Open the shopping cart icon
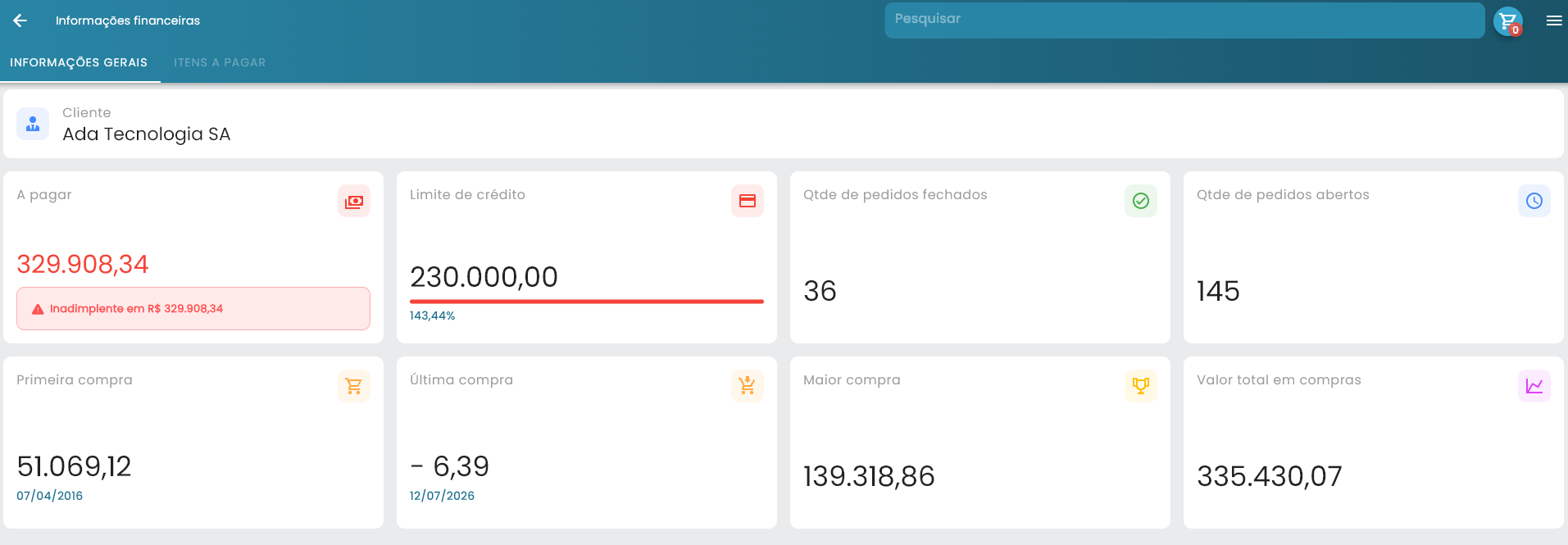 1508,21
